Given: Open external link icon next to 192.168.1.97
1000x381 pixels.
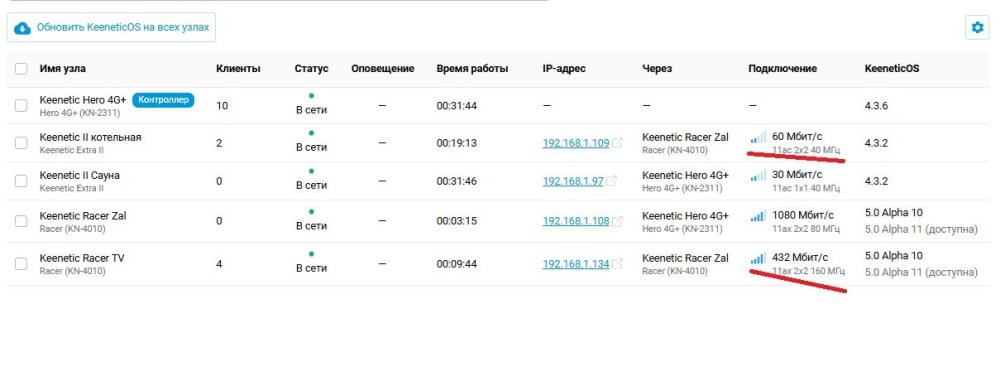Looking at the screenshot, I should click(x=611, y=181).
